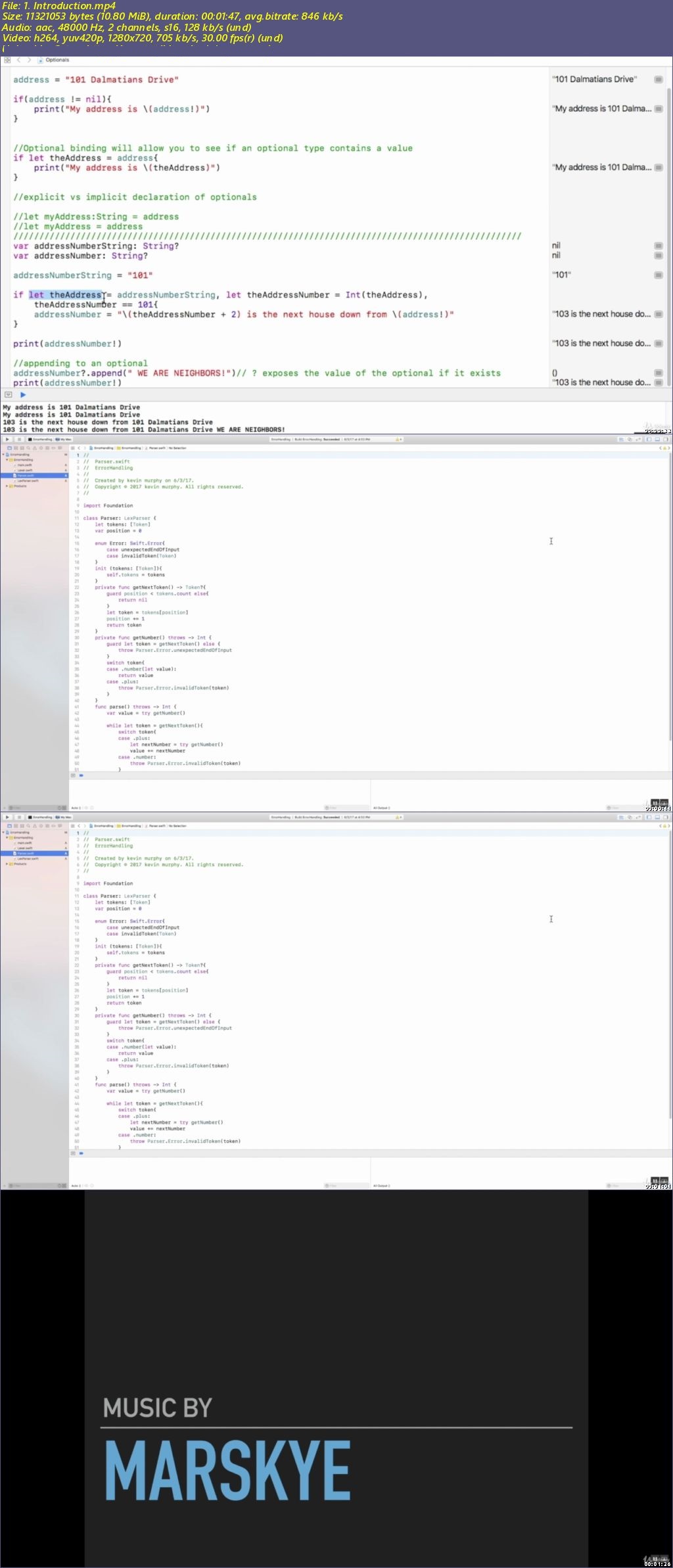This screenshot has width=673, height=1568.
Task: Click the jump bar forward arrow, first Xcode window
Action: (x=85, y=448)
